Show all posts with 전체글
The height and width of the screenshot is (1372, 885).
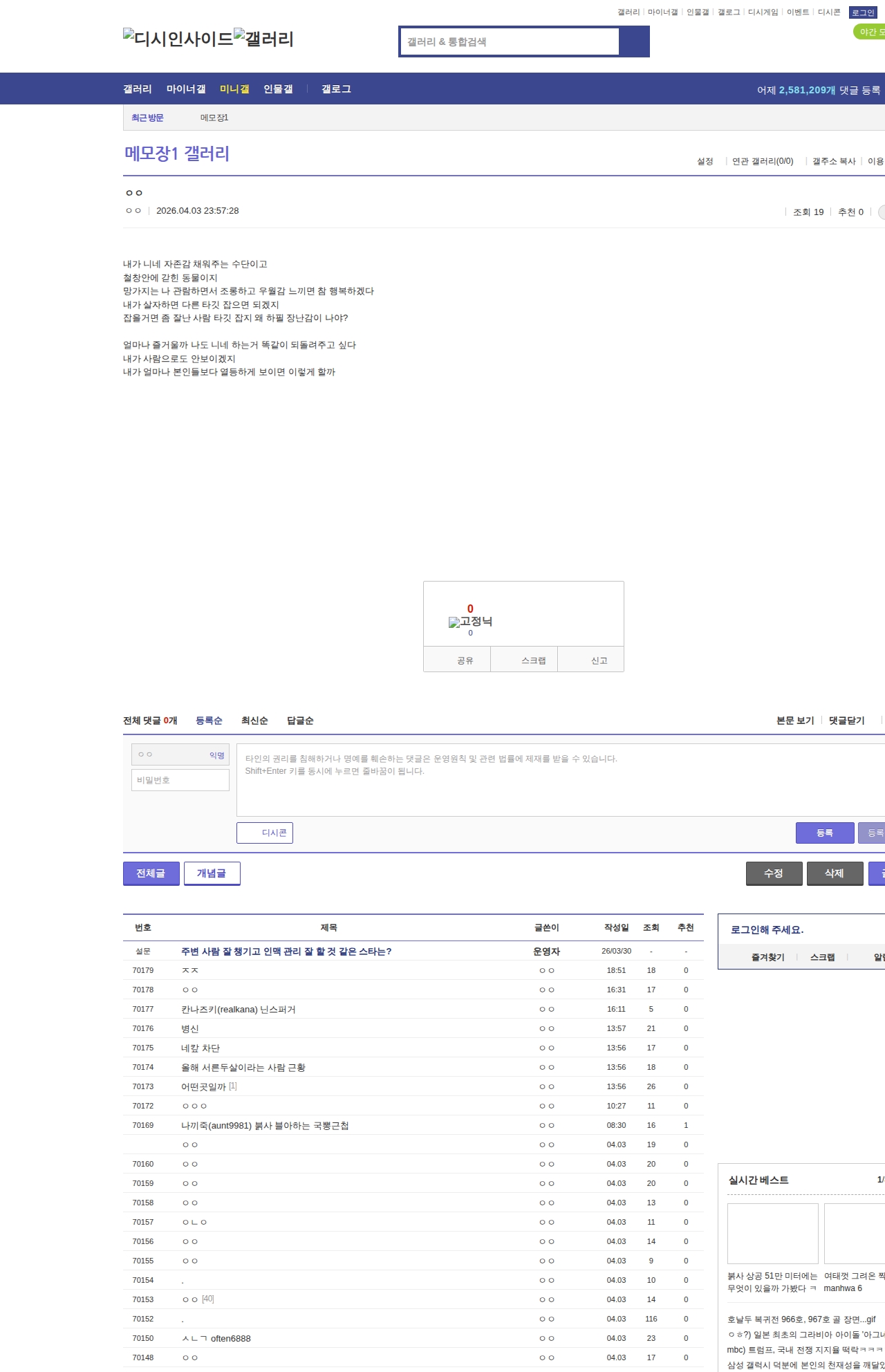pos(151,873)
